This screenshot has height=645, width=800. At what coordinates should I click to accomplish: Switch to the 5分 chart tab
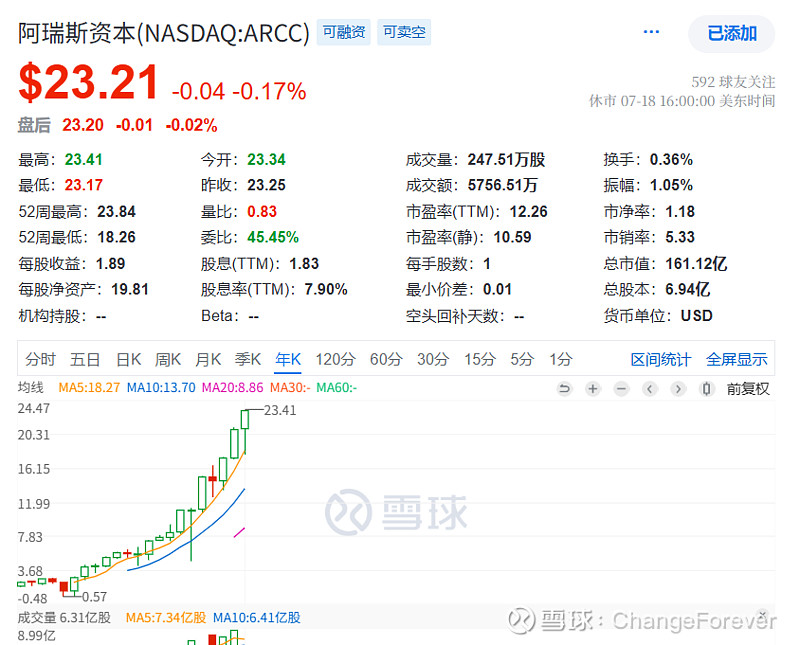[x=522, y=359]
